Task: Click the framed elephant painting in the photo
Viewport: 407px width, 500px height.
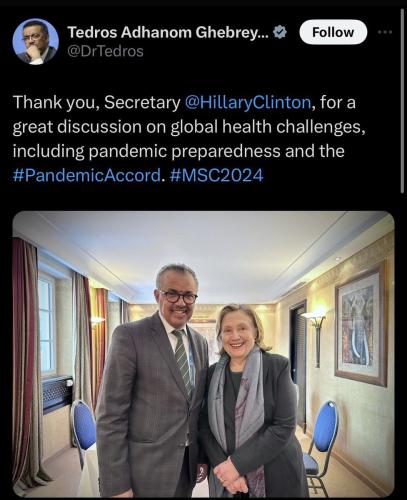Action: pyautogui.click(x=362, y=328)
